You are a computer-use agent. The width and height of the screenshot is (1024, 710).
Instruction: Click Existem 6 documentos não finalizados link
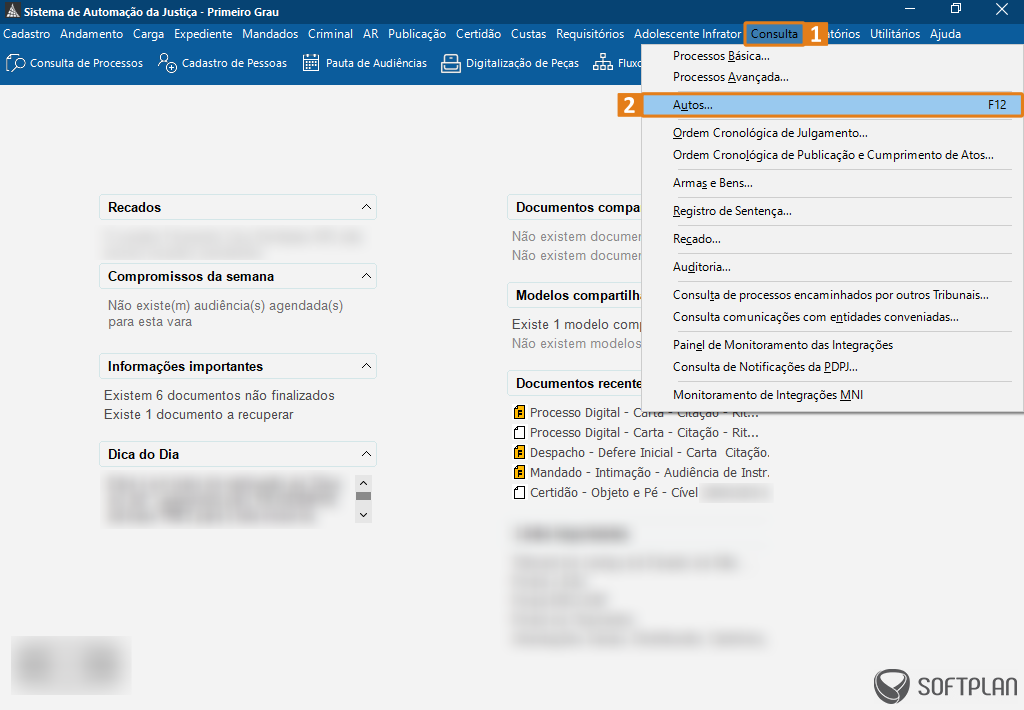pyautogui.click(x=219, y=396)
